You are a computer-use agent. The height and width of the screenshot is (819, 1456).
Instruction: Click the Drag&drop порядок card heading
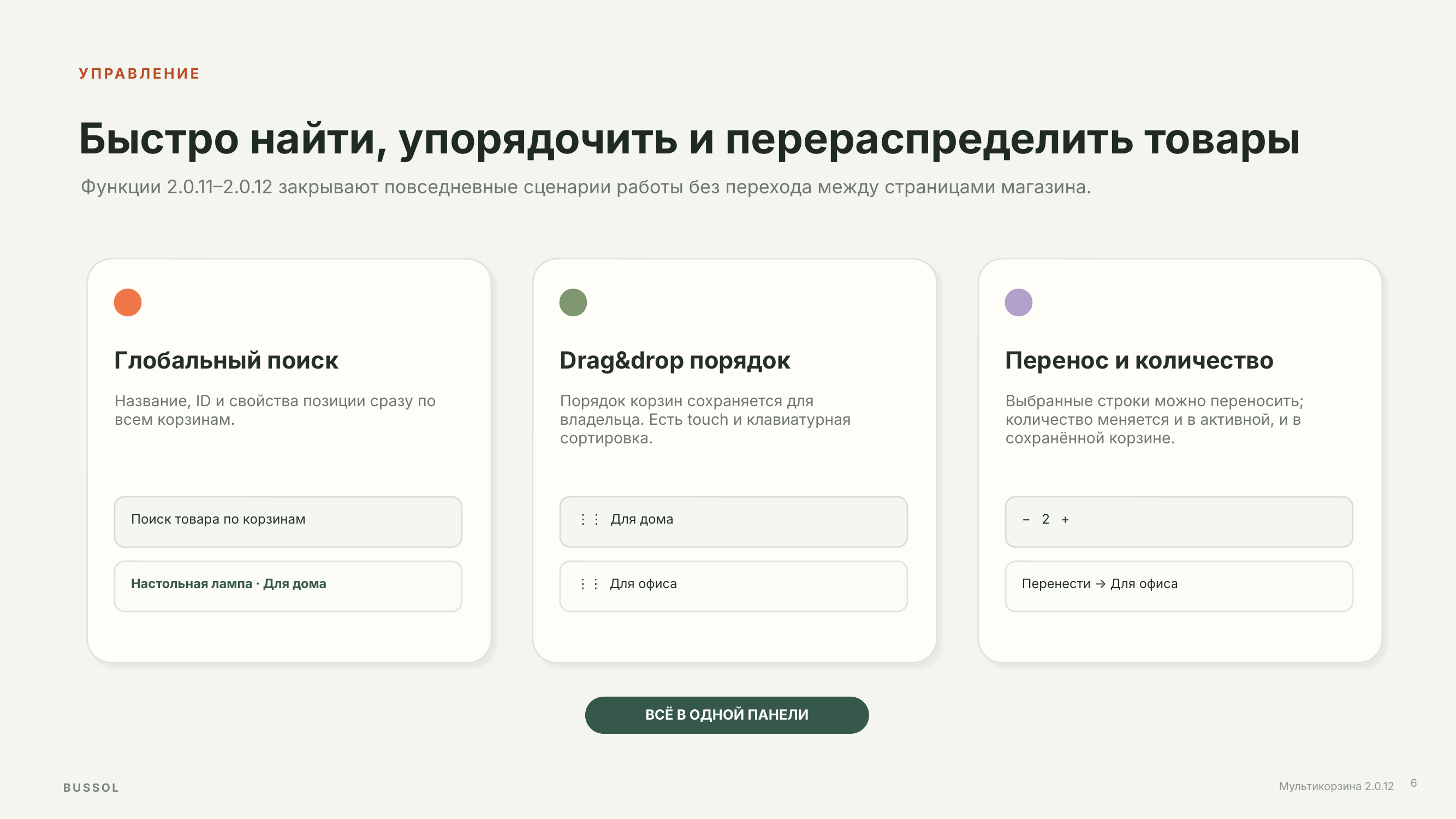click(x=675, y=360)
